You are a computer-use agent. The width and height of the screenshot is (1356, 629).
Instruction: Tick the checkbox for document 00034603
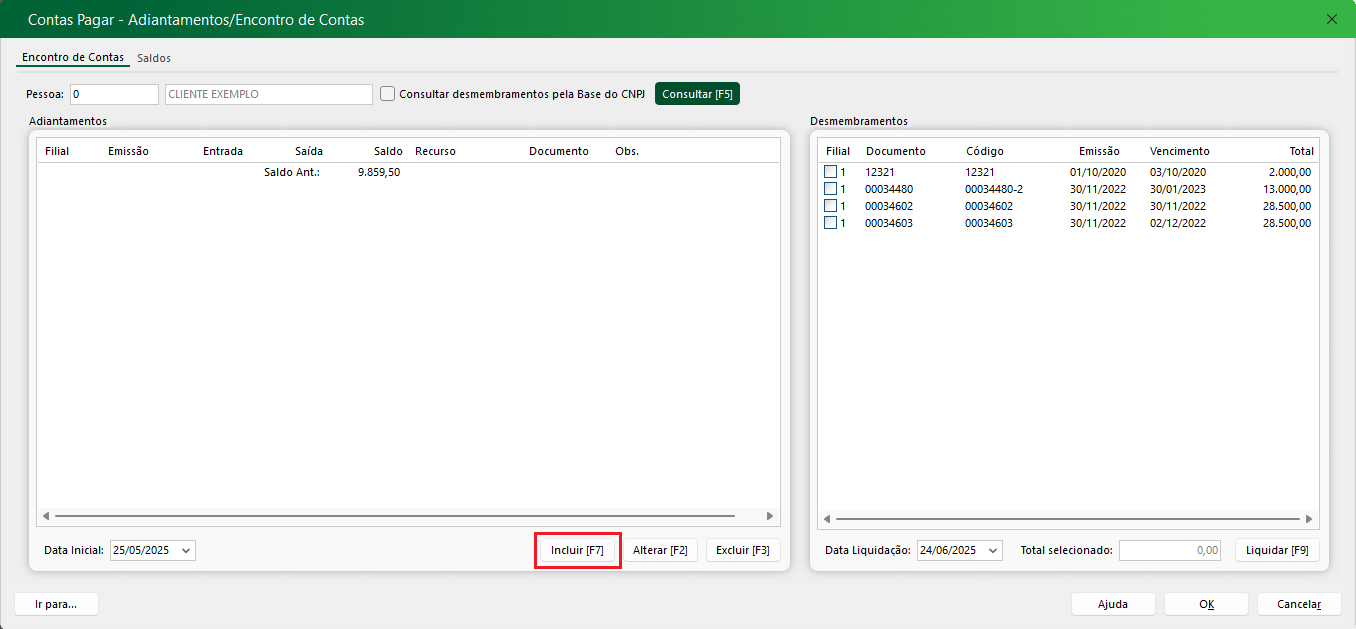point(830,223)
